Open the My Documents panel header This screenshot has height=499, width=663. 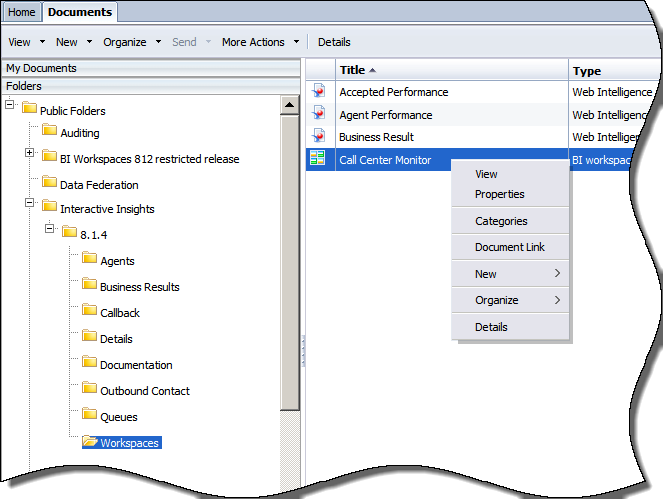pyautogui.click(x=151, y=68)
